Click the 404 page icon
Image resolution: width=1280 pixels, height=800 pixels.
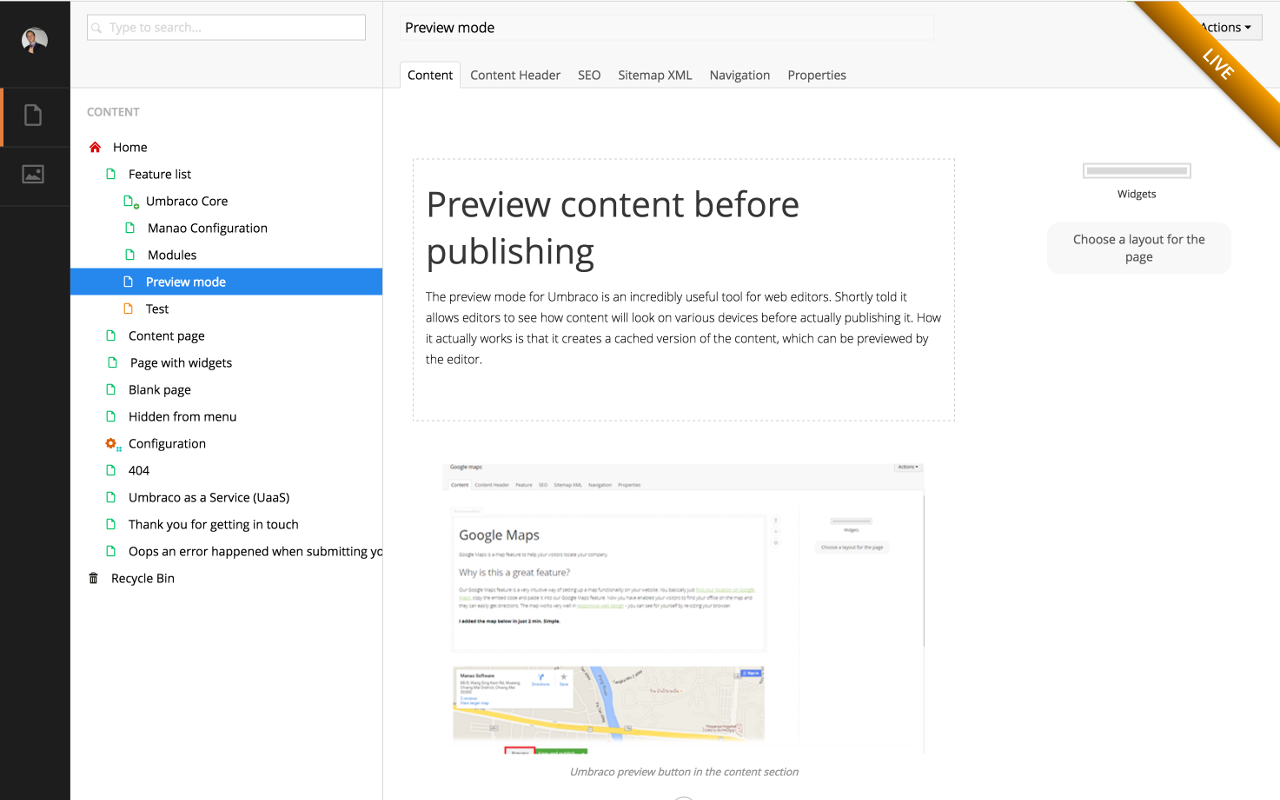(x=111, y=471)
